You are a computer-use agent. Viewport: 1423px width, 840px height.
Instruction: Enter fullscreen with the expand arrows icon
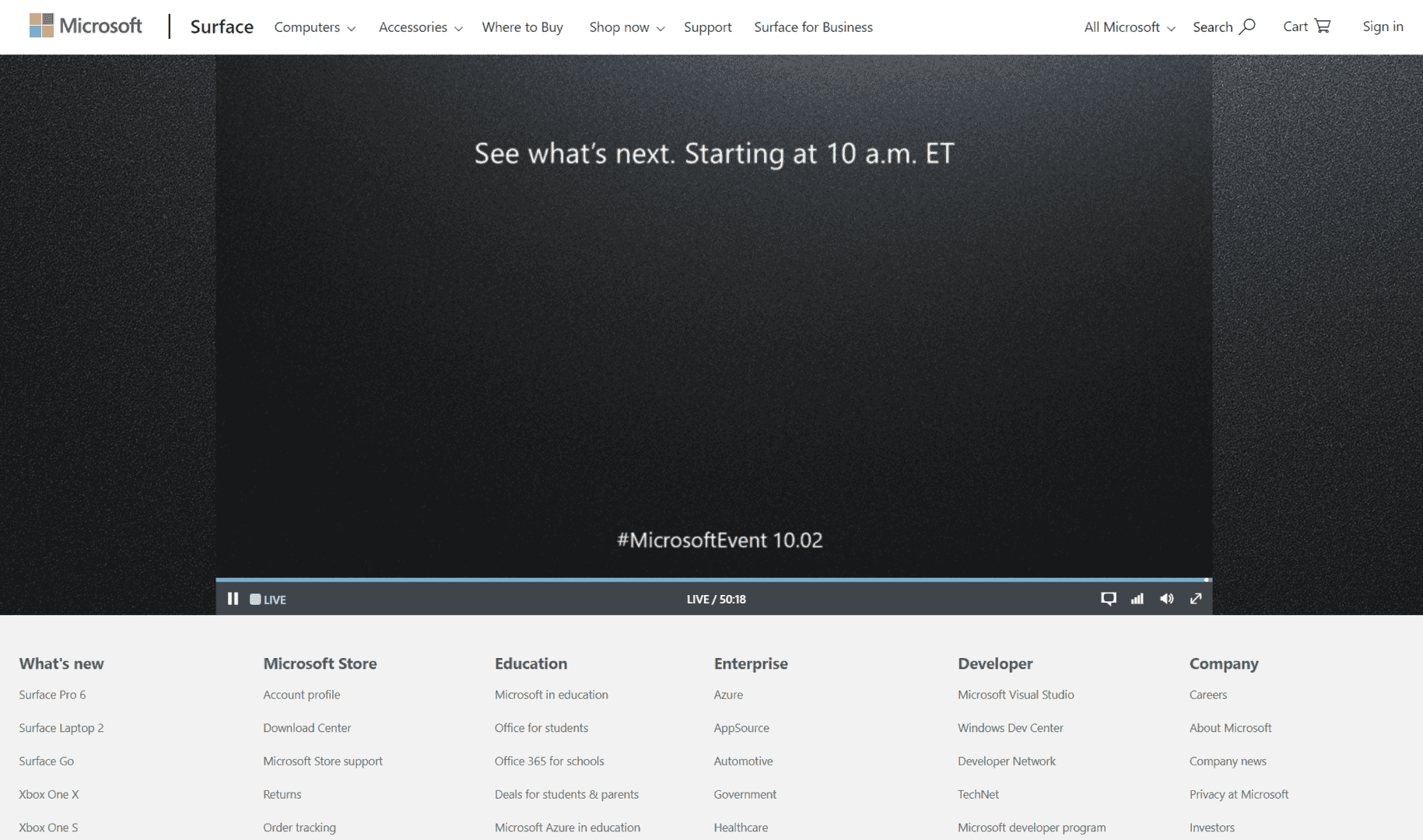click(x=1196, y=599)
